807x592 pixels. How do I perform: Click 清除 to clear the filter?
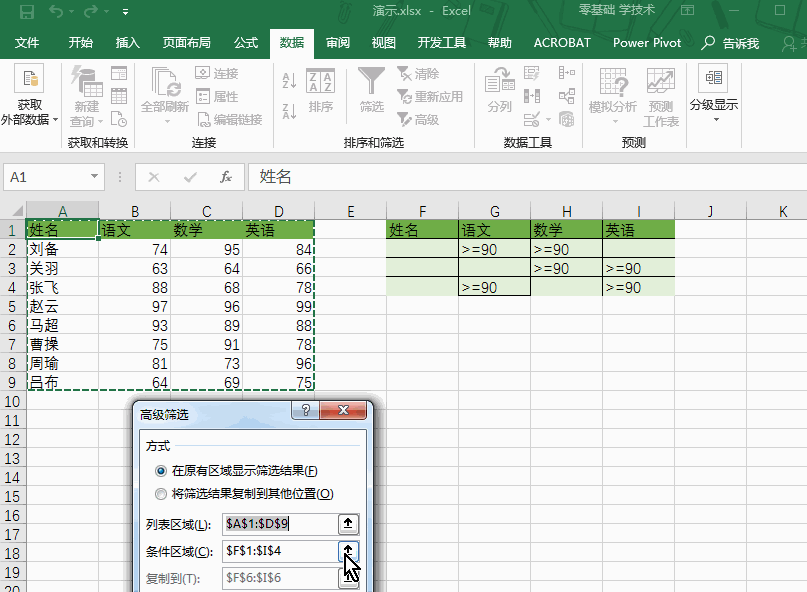point(418,74)
